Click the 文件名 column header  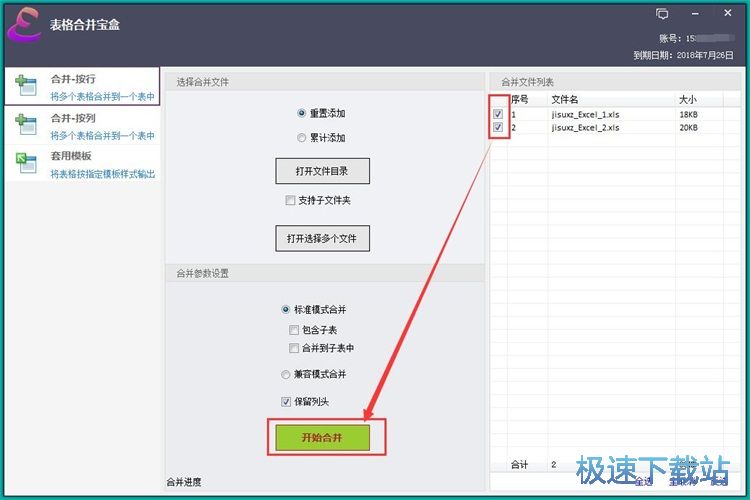(565, 100)
